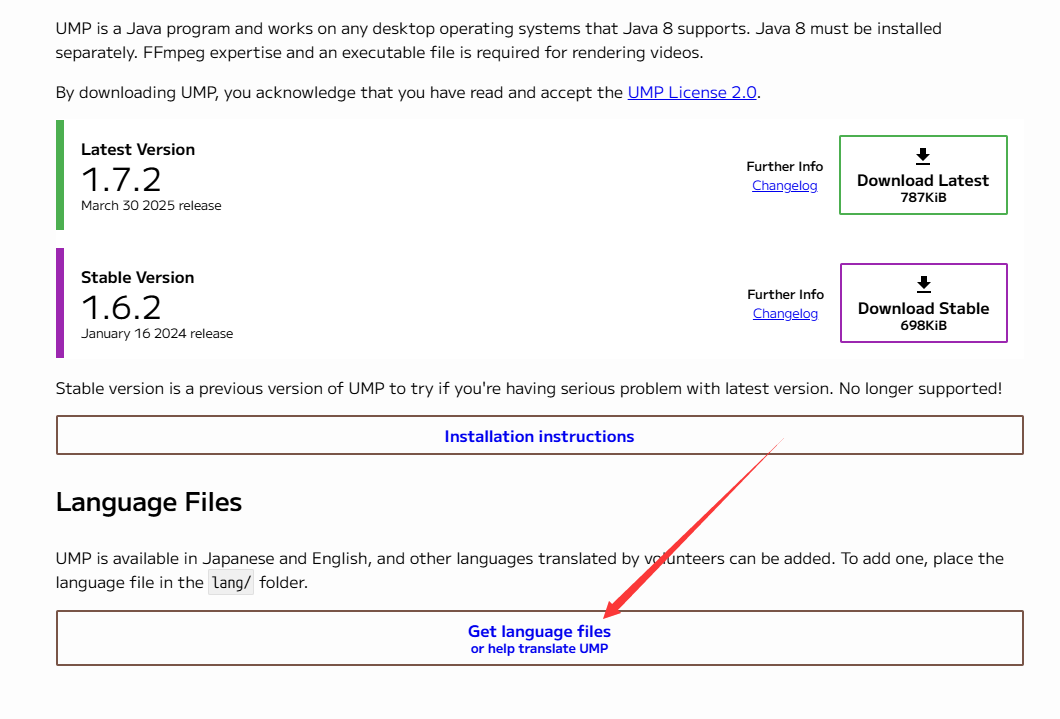This screenshot has height=719, width=1060.
Task: Click the download arrow icon above Download Stable
Action: [x=923, y=284]
